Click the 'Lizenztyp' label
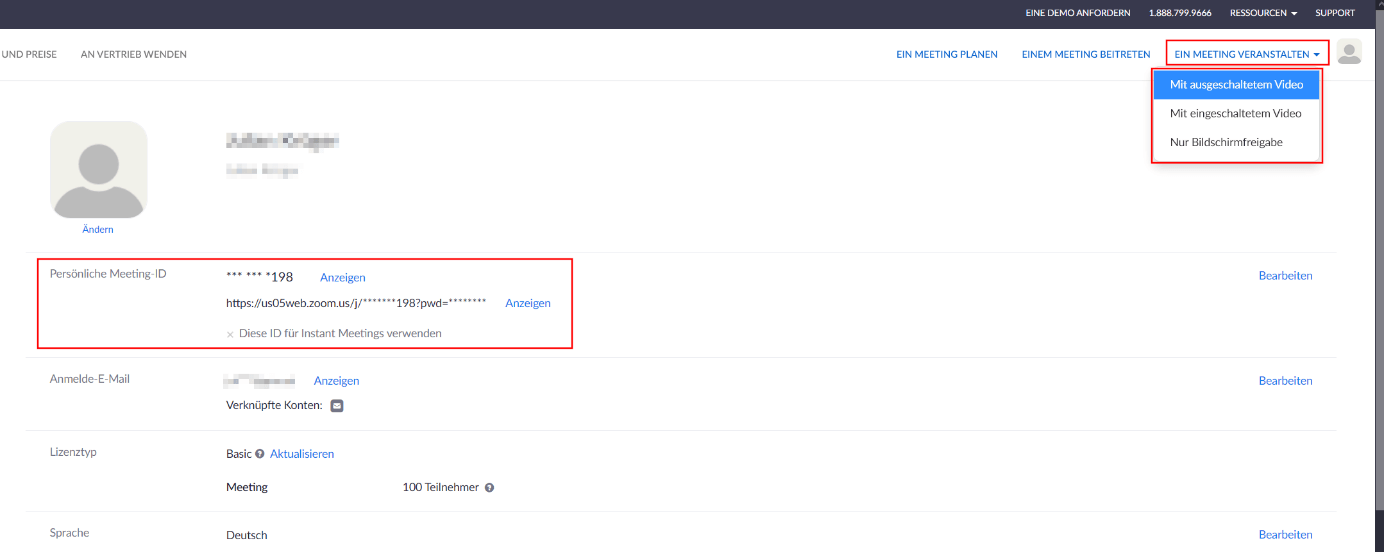1384x552 pixels. (x=73, y=452)
